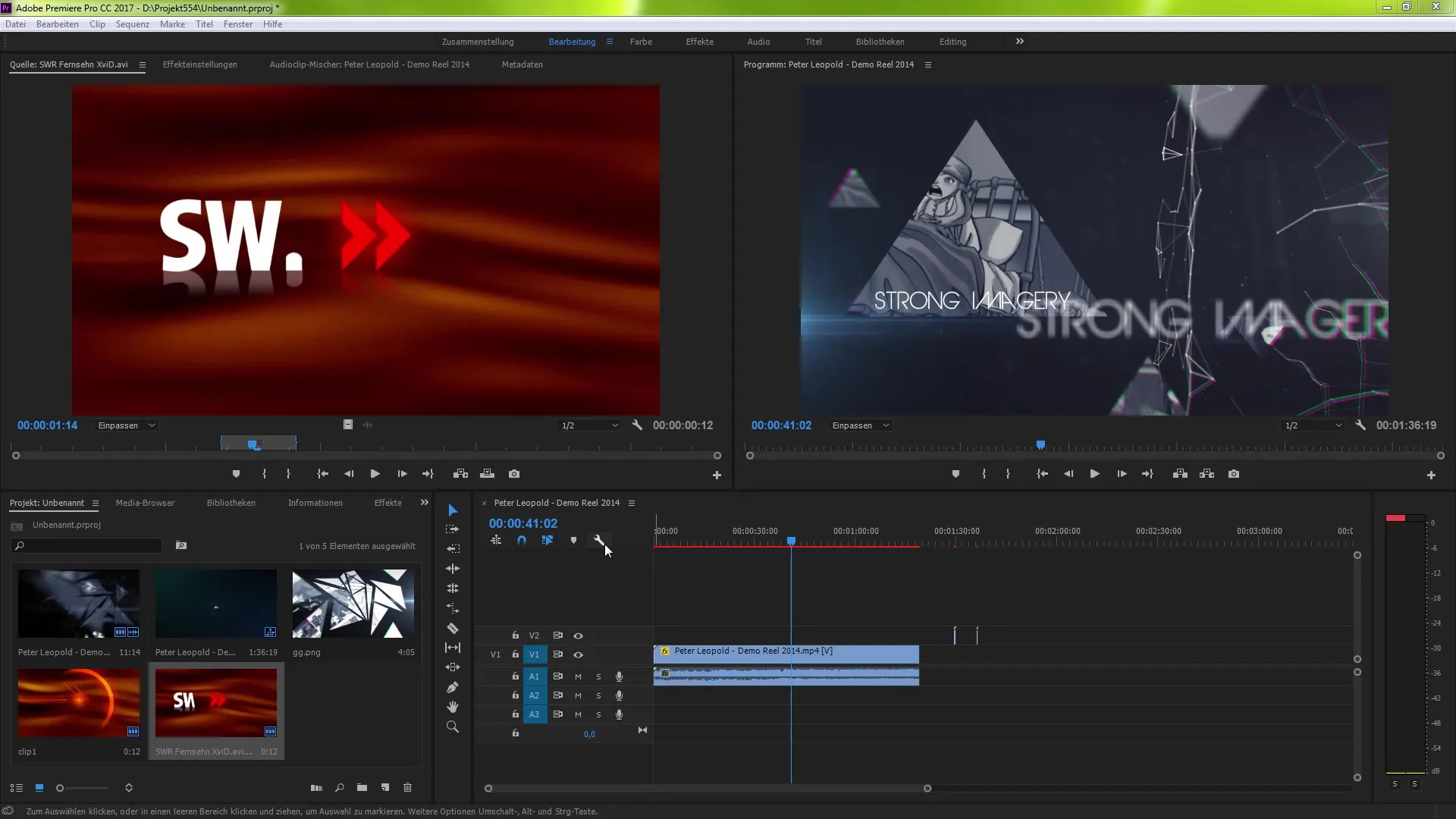Select the Slide tool
Image resolution: width=1456 pixels, height=819 pixels.
point(453,667)
